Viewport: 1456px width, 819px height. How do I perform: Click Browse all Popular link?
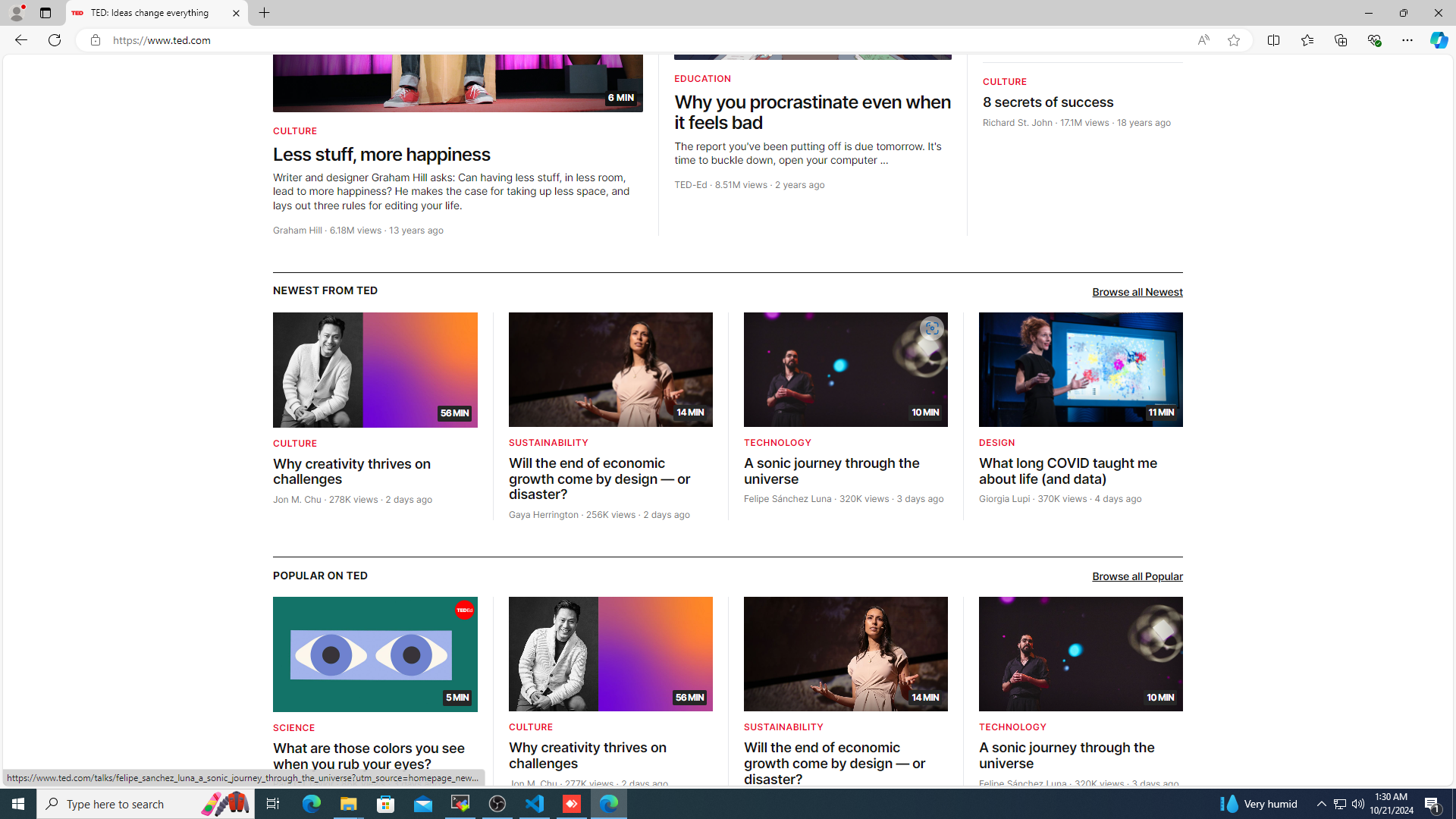tap(1137, 576)
